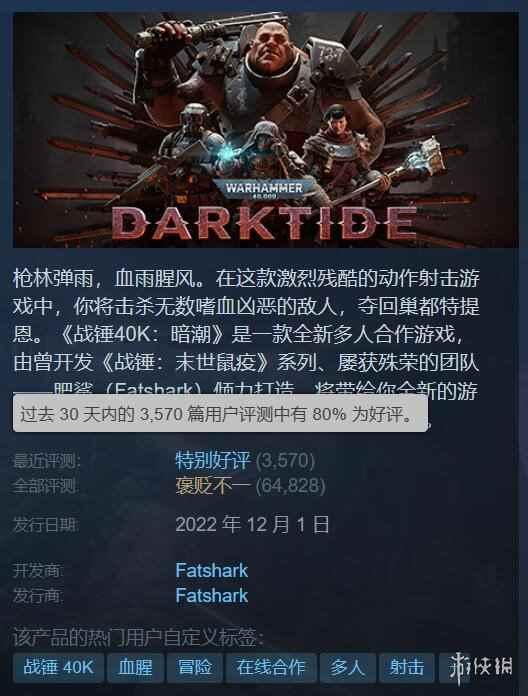The image size is (528, 696).
Task: Open the 褒贬不一 all reviews link
Action: (213, 486)
